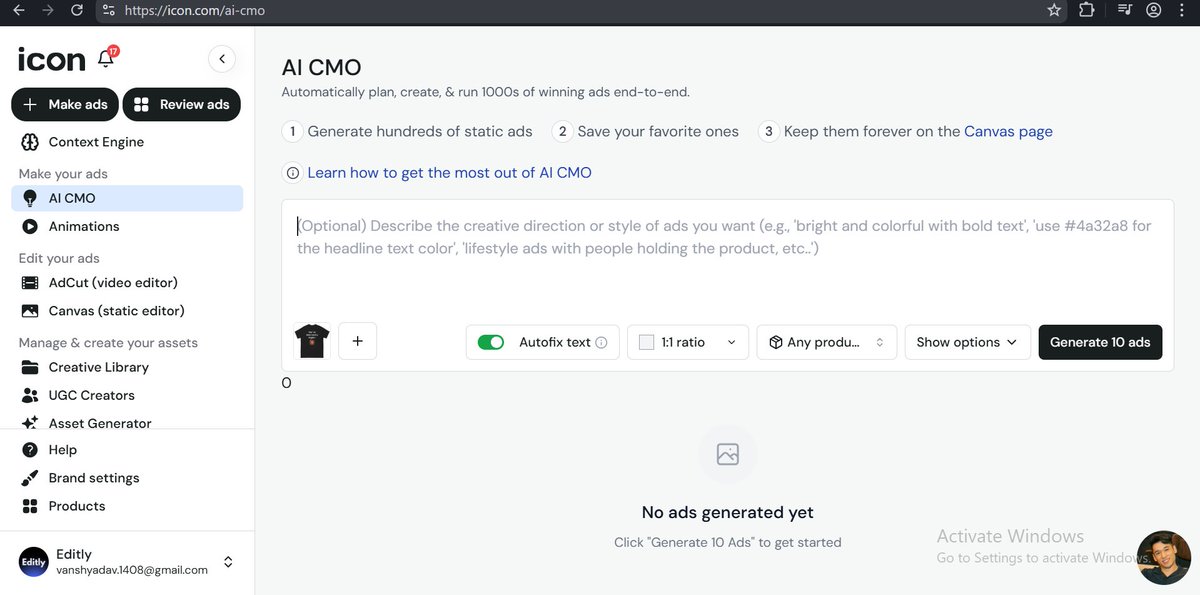1200x595 pixels.
Task: Collapse the sidebar with the chevron button
Action: tap(222, 59)
